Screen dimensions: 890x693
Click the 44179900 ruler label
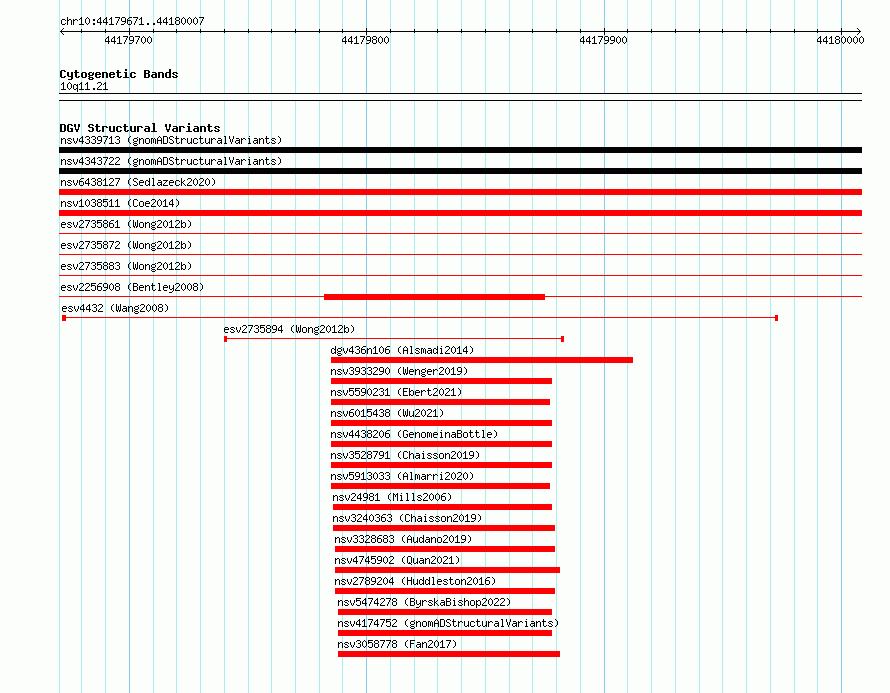(603, 40)
